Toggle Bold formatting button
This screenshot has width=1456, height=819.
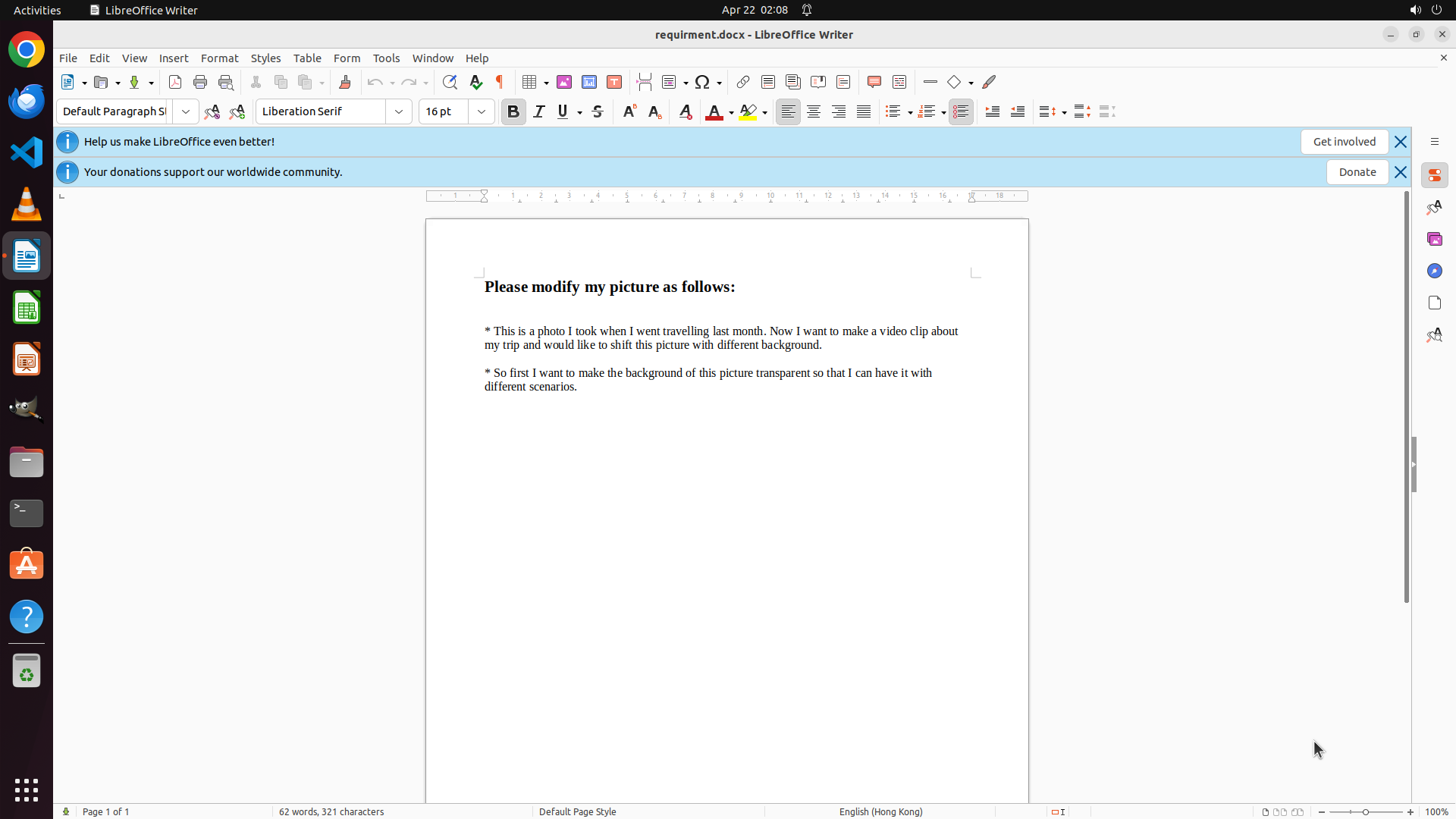coord(513,111)
